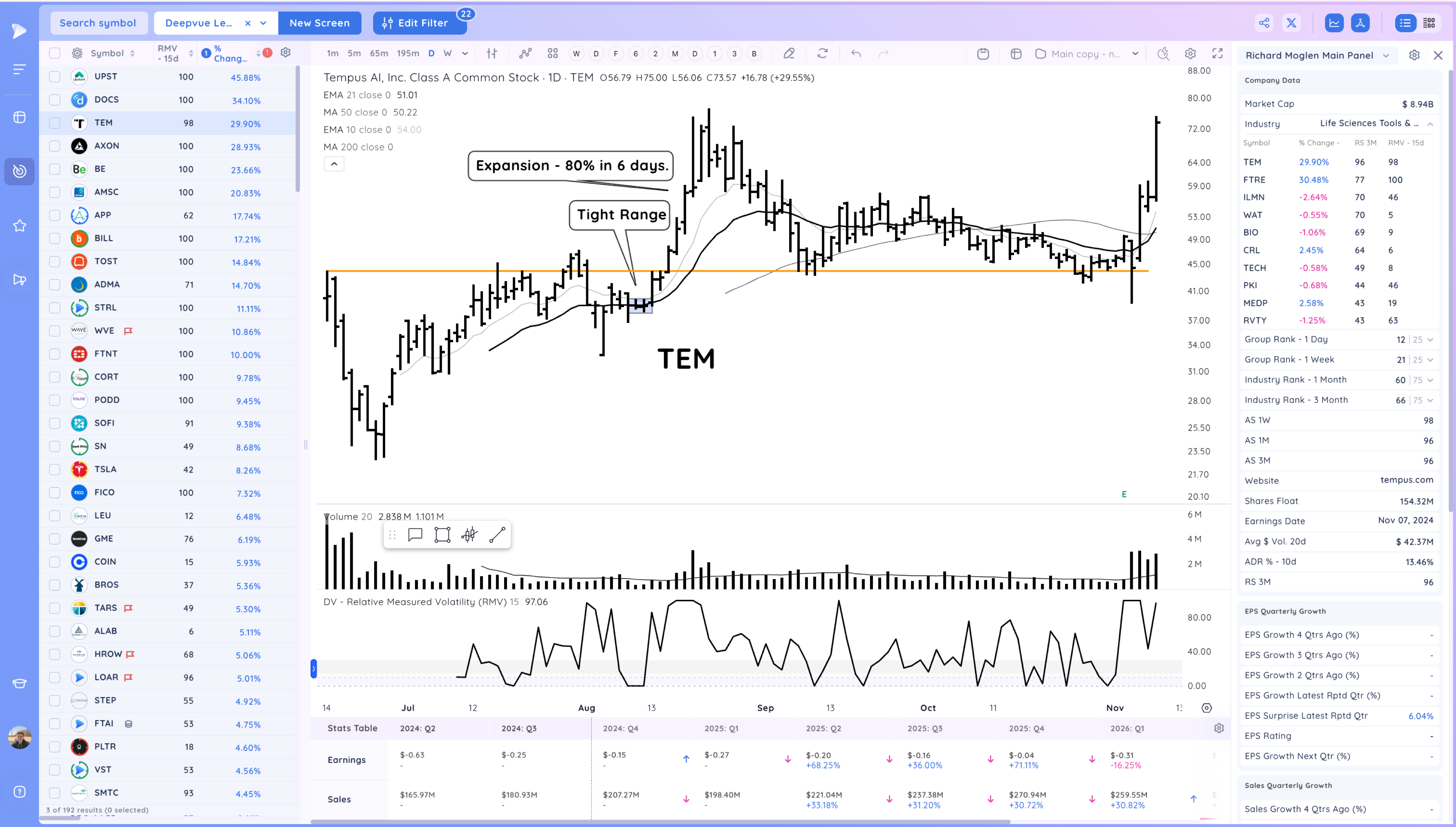This screenshot has height=827, width=1456.
Task: Click the share icon in top bar
Action: pos(1263,23)
